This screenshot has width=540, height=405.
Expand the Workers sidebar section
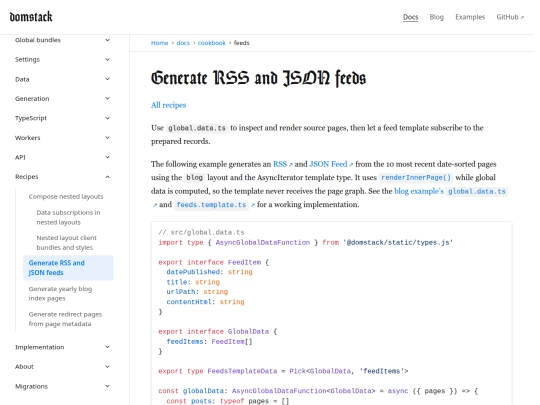[x=62, y=138]
